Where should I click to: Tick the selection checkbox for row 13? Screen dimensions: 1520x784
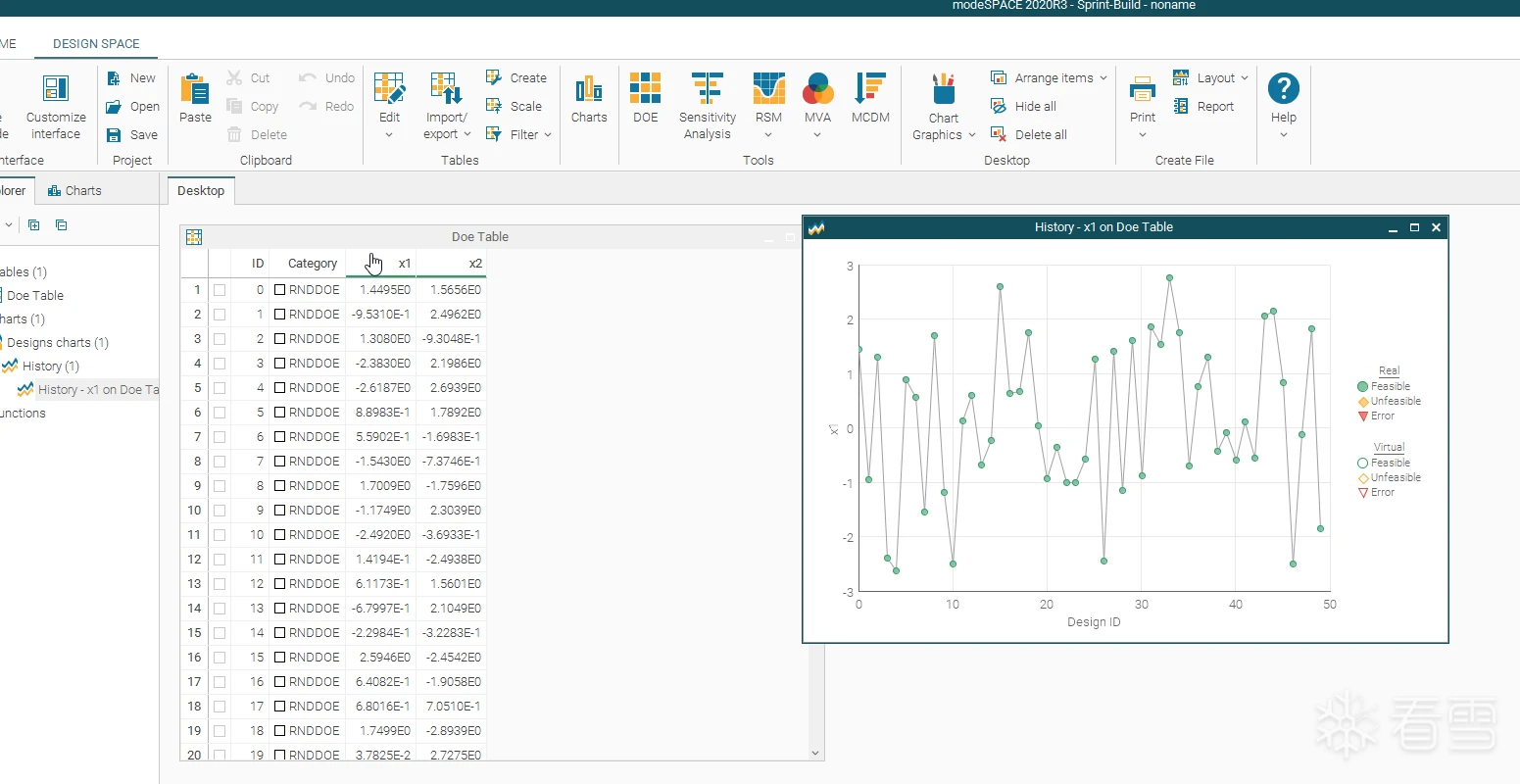click(220, 584)
